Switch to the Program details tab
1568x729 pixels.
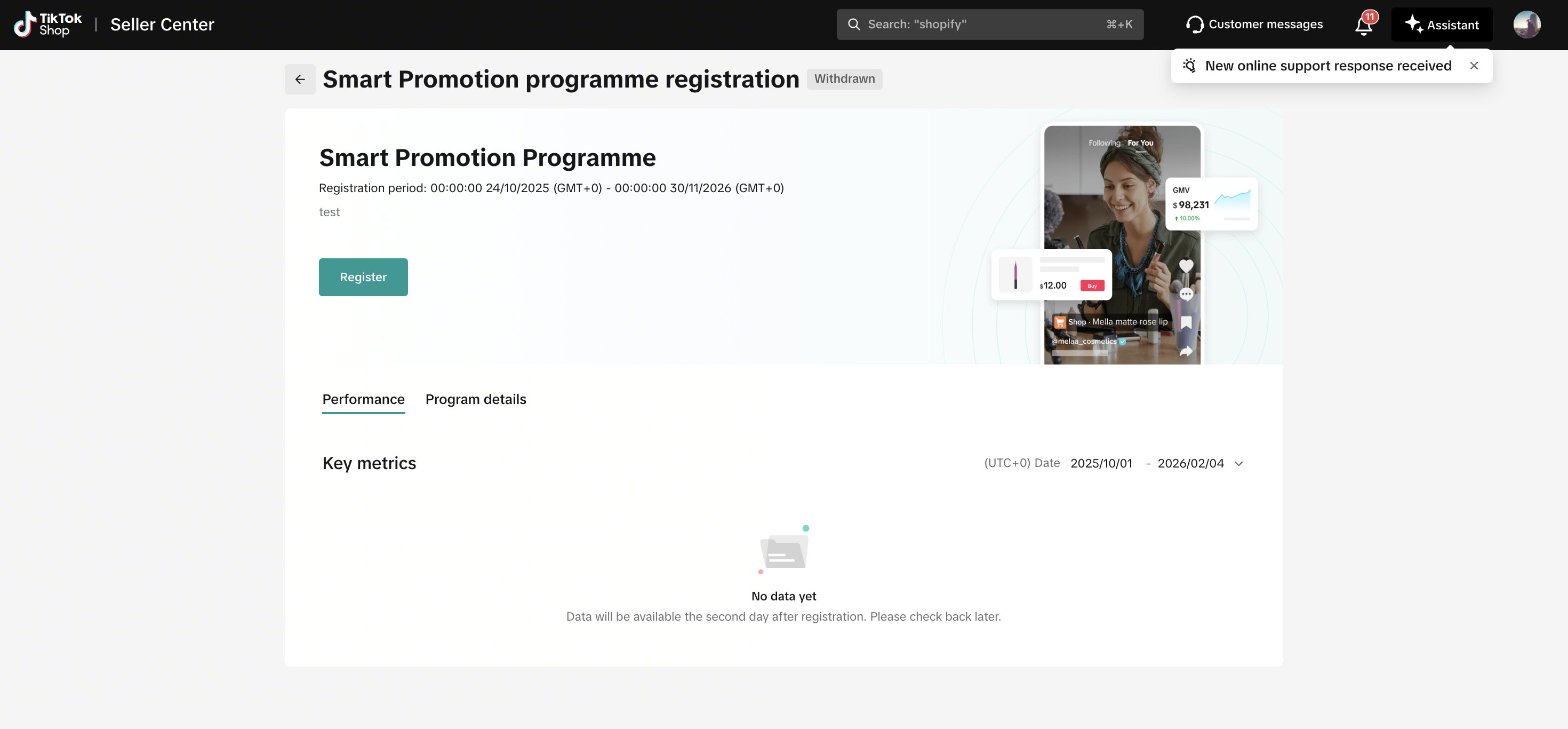(x=475, y=400)
